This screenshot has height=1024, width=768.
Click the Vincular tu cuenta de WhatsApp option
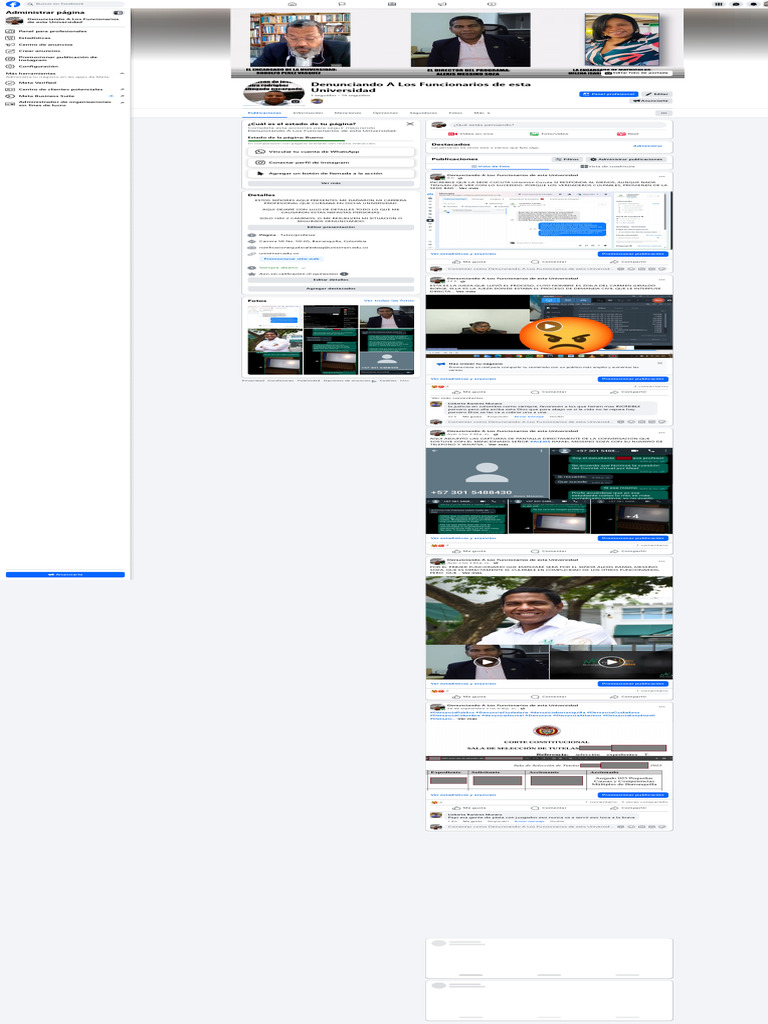tap(331, 152)
